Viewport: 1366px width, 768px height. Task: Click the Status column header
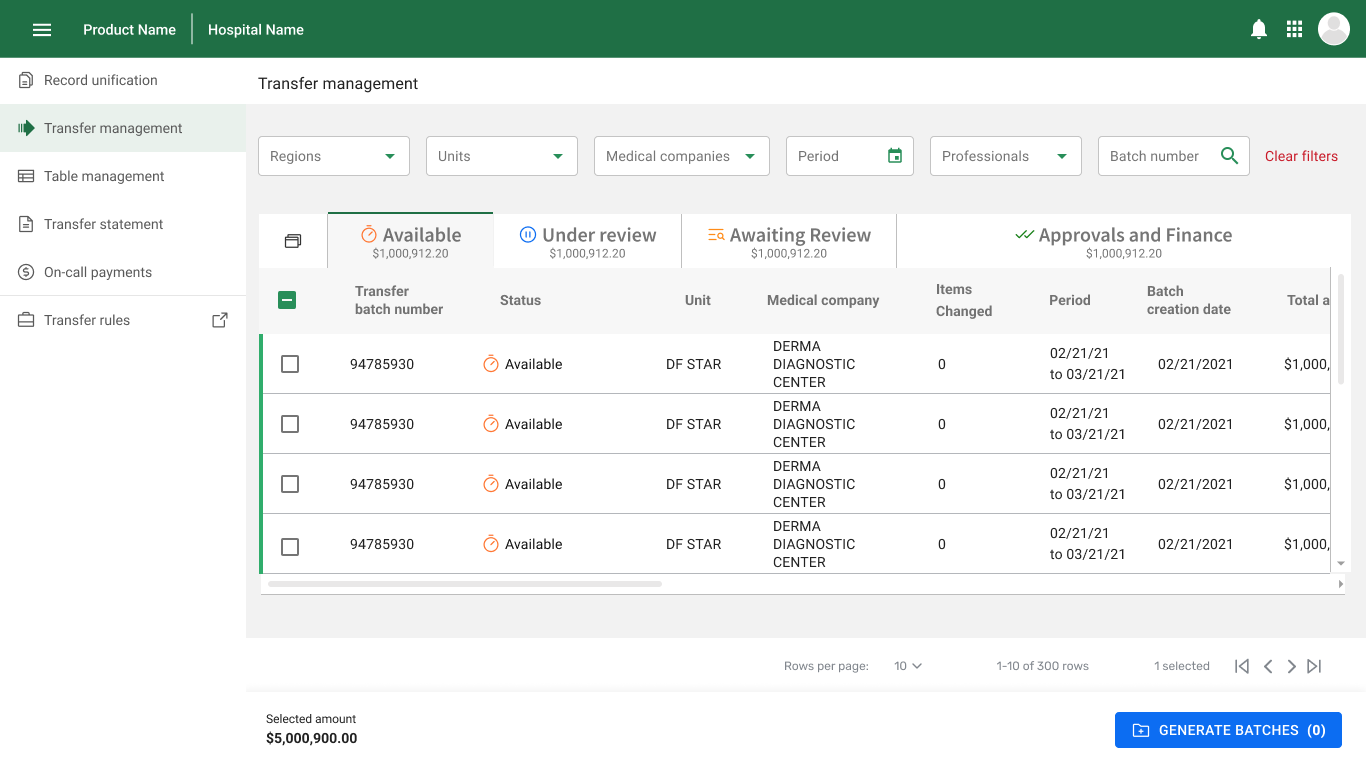click(520, 300)
